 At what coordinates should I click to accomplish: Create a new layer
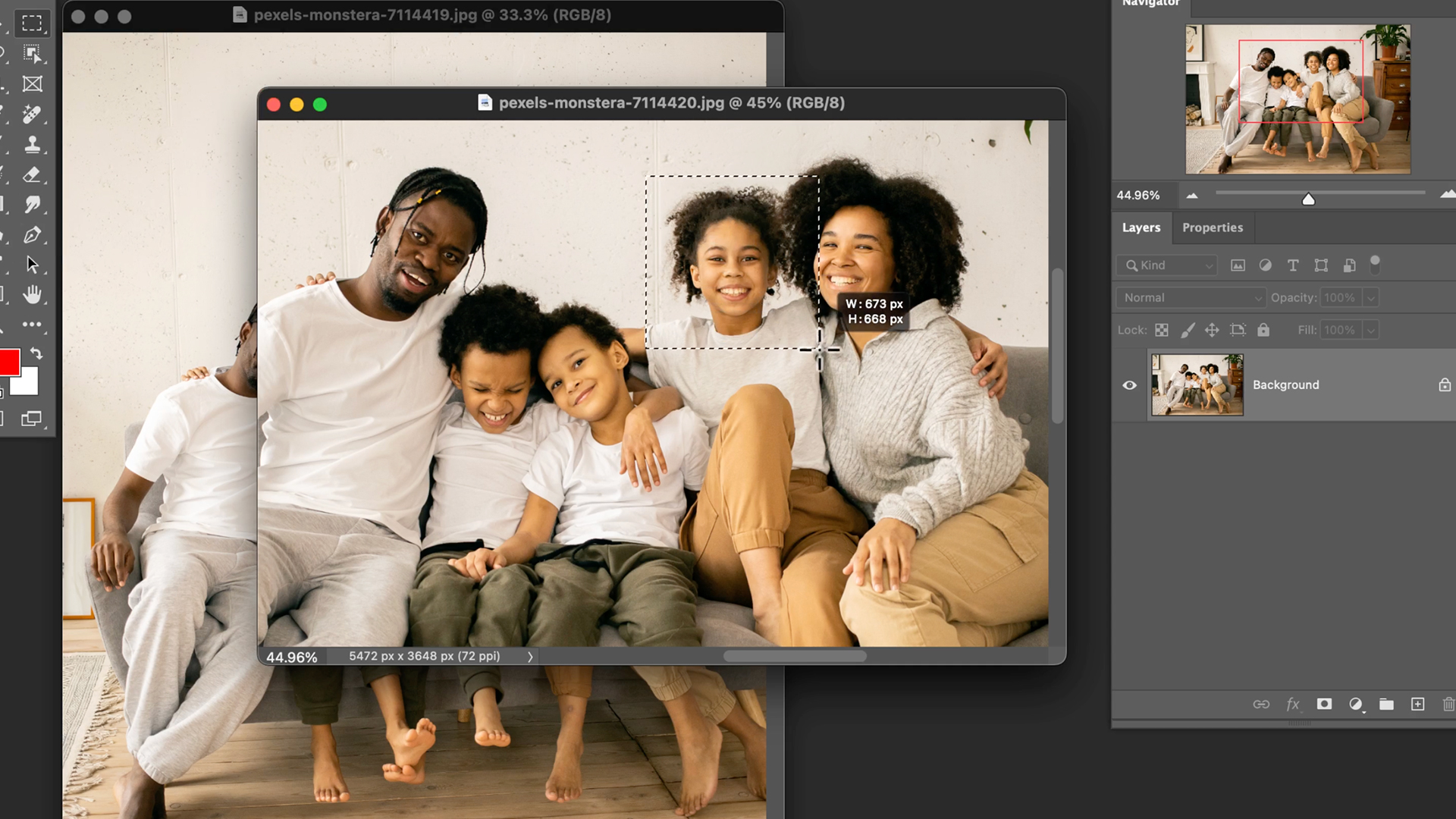1417,704
